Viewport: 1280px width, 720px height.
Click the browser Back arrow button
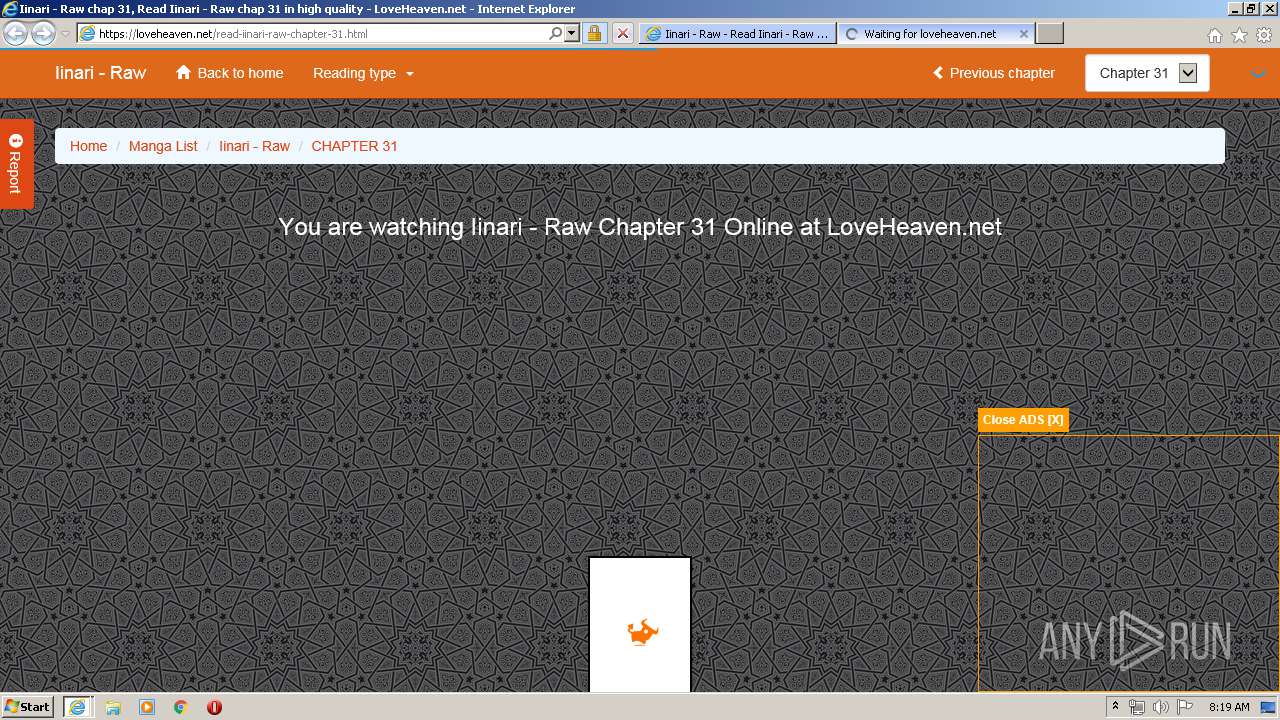tap(15, 33)
